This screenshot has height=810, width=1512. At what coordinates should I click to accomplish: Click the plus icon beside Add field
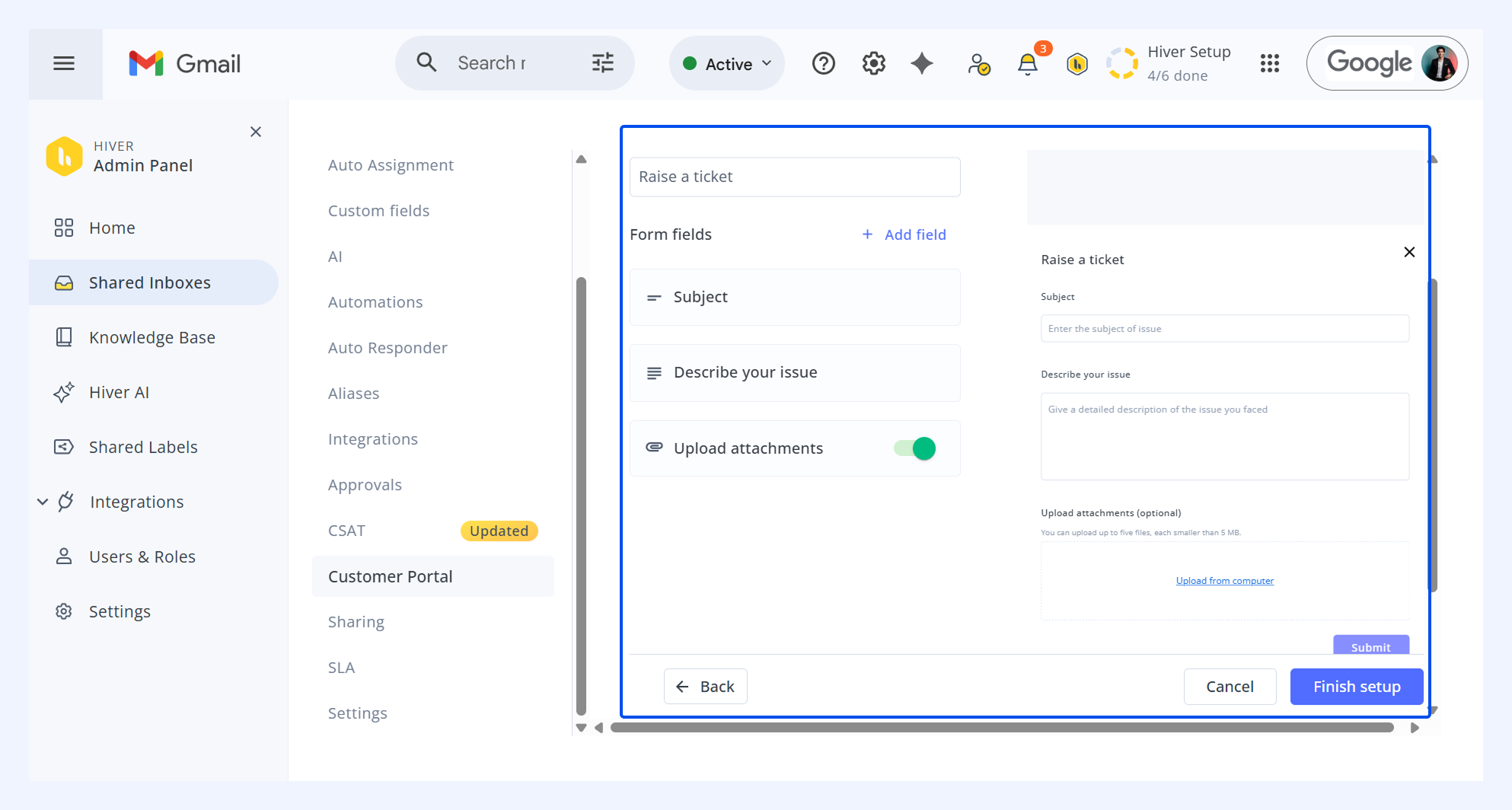867,234
